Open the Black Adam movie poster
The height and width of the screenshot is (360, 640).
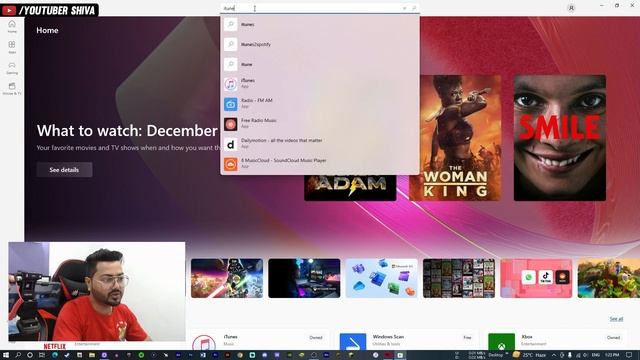click(x=350, y=188)
